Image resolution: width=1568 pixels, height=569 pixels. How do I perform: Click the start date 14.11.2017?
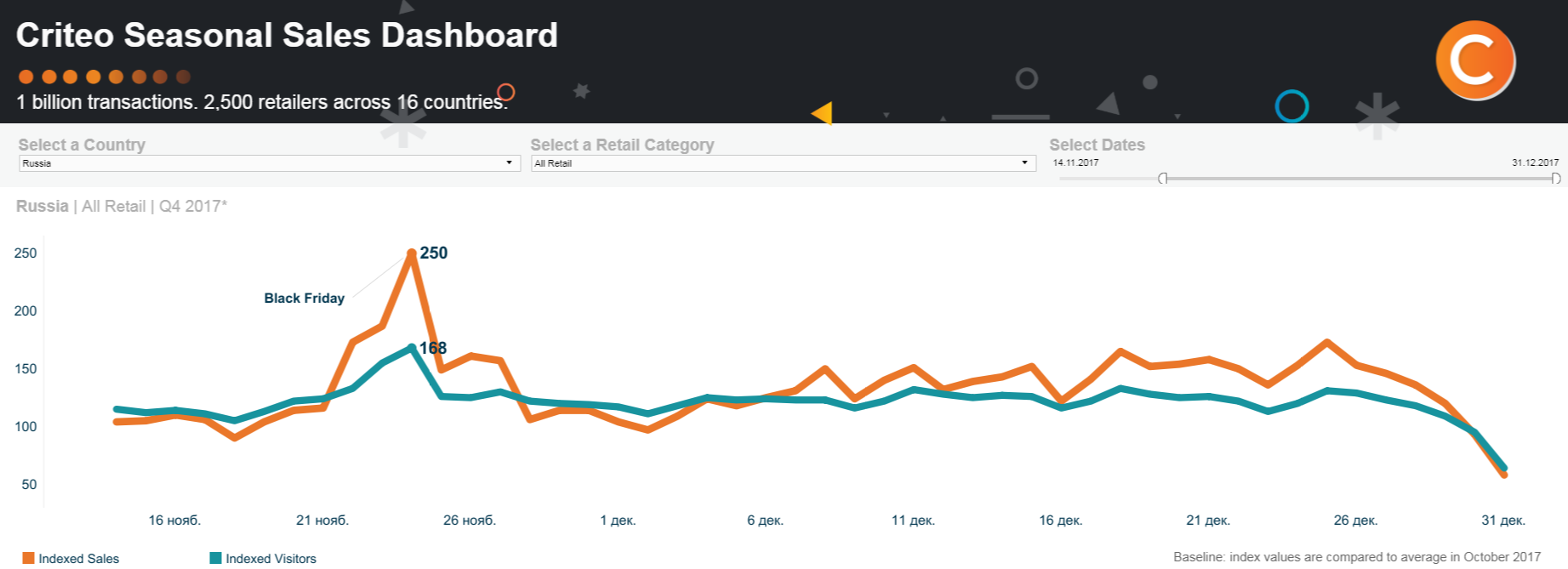click(x=1075, y=162)
